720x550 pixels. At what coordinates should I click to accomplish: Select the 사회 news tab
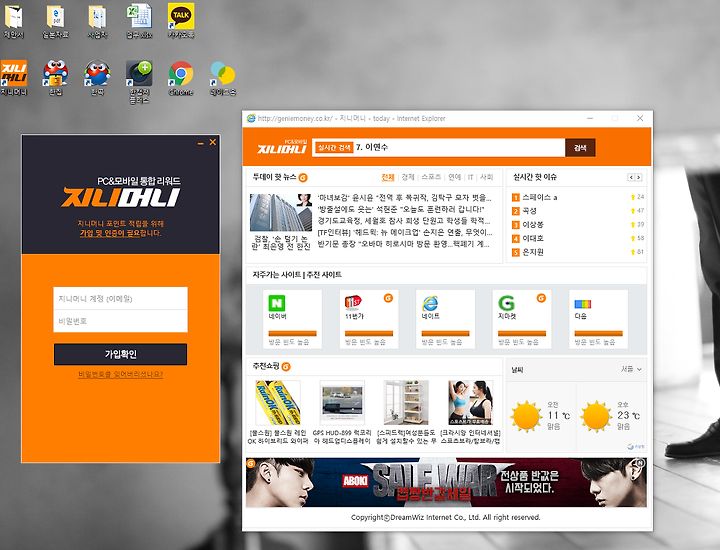click(486, 177)
